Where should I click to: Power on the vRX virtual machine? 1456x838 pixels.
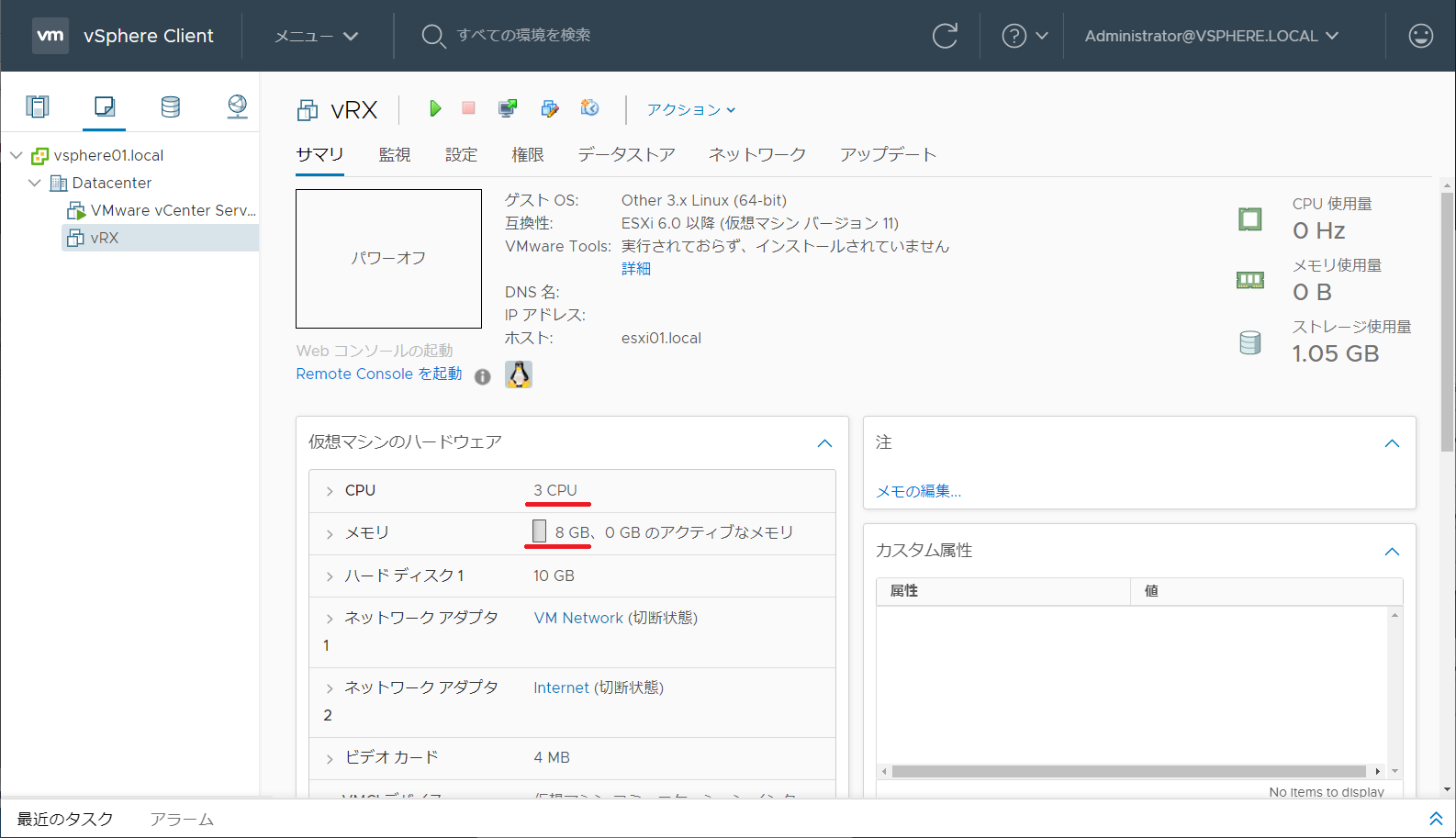click(435, 108)
